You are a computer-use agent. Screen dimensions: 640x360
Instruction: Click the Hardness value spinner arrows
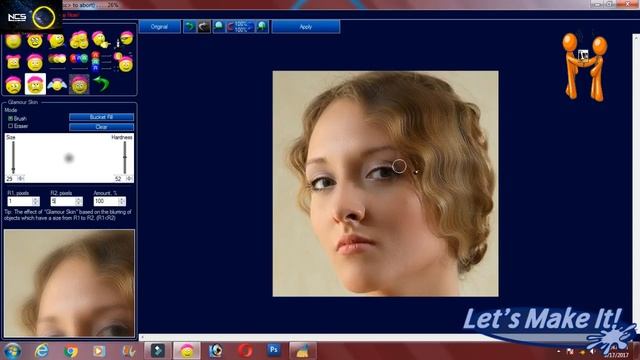pos(129,178)
